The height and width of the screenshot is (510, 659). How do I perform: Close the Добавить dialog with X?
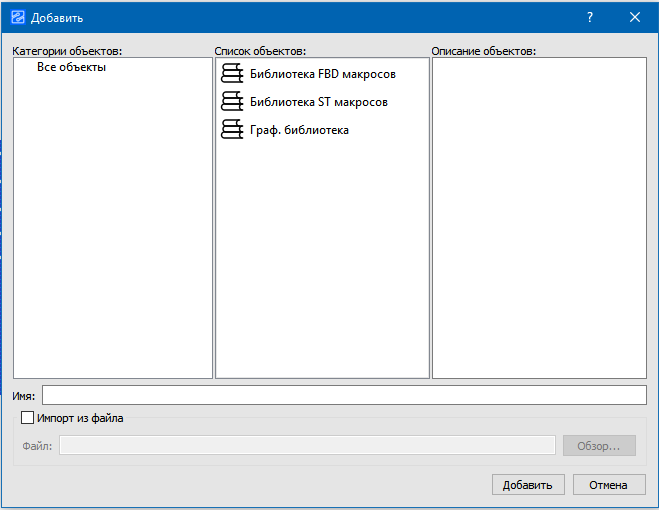(x=634, y=18)
